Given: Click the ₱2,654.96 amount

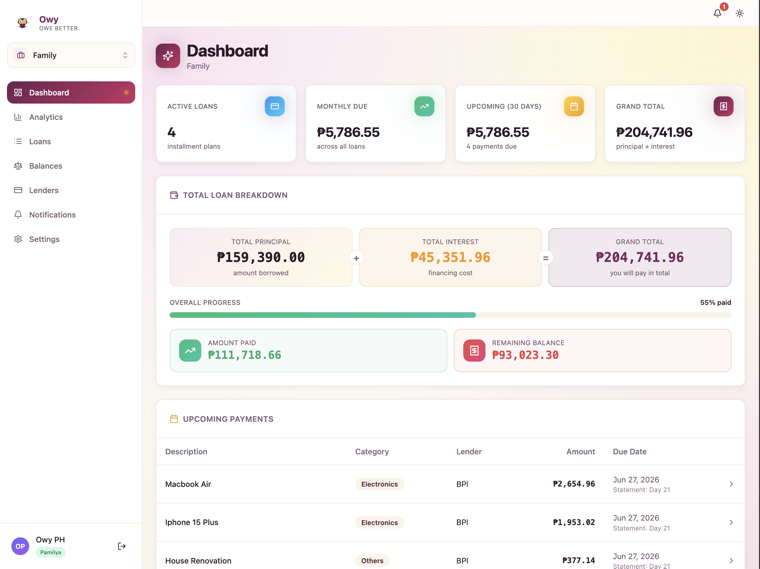Looking at the screenshot, I should 574,484.
